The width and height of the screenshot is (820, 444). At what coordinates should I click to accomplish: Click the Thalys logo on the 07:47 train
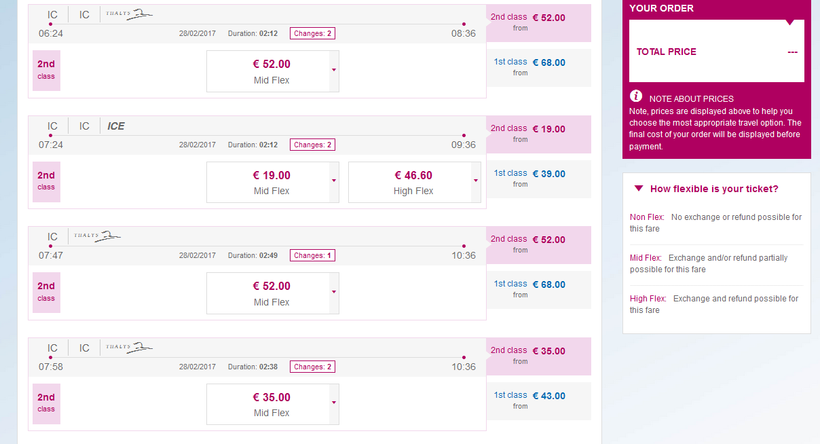[97, 237]
